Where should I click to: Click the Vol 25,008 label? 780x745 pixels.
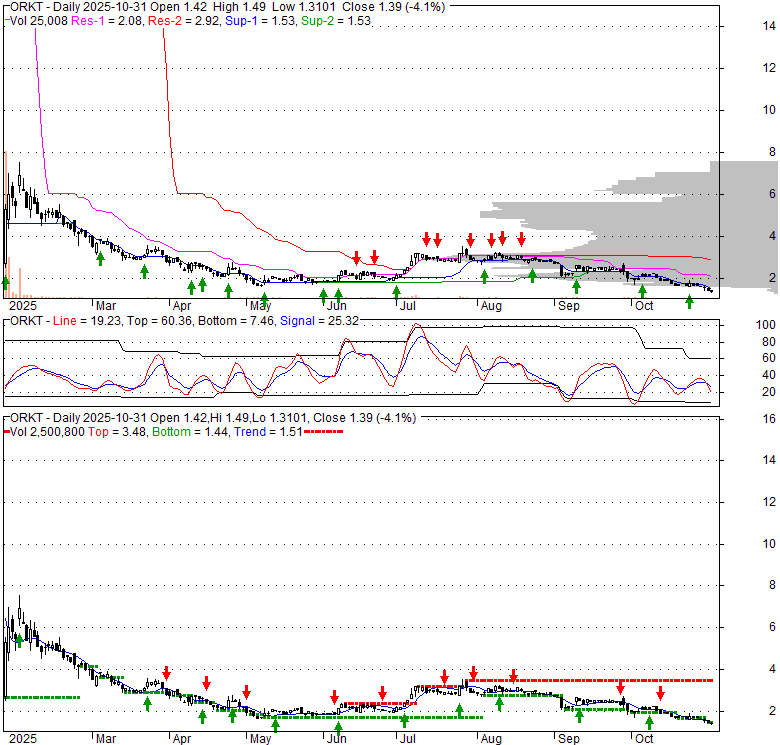pyautogui.click(x=38, y=21)
